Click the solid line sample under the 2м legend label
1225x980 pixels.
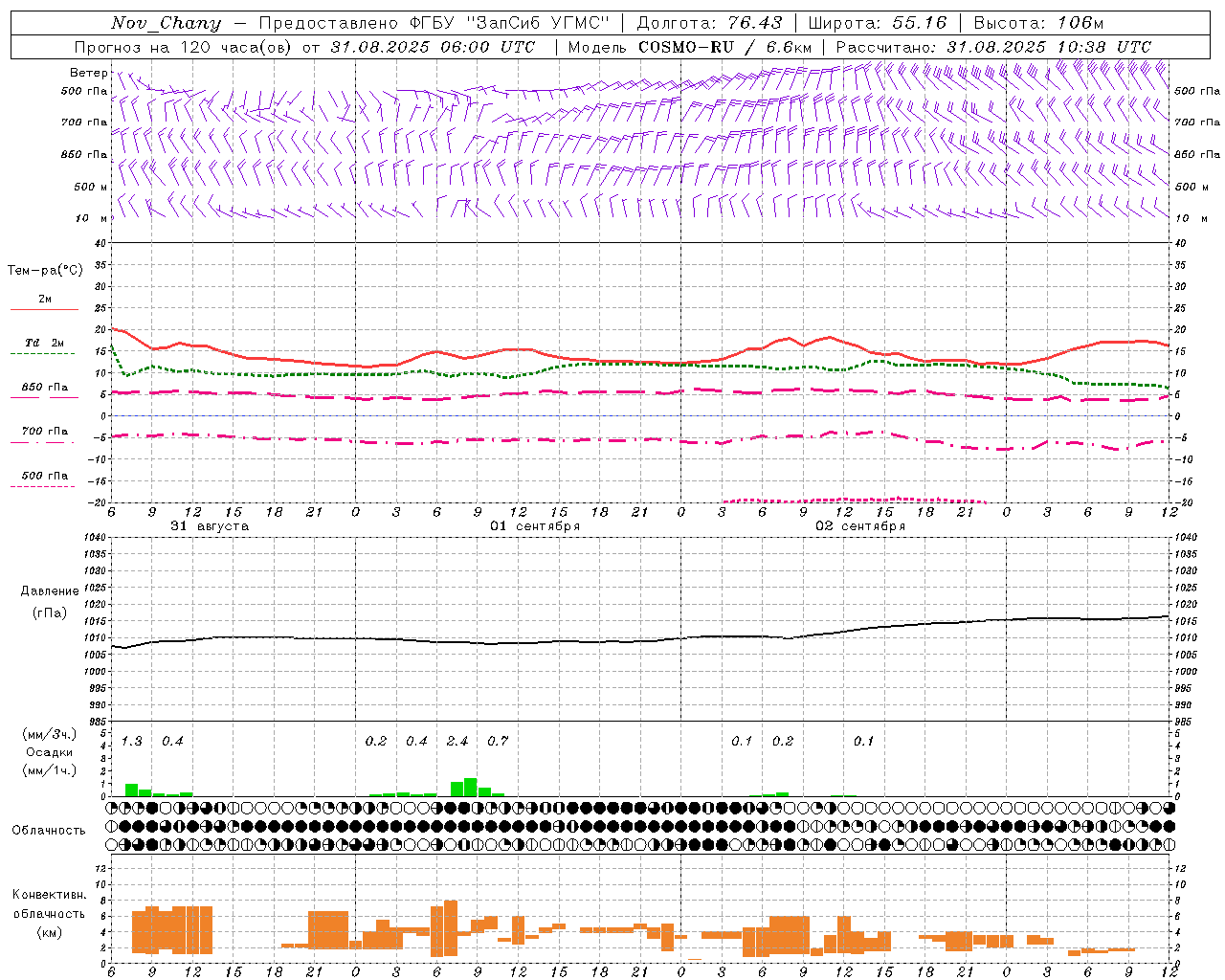44,309
